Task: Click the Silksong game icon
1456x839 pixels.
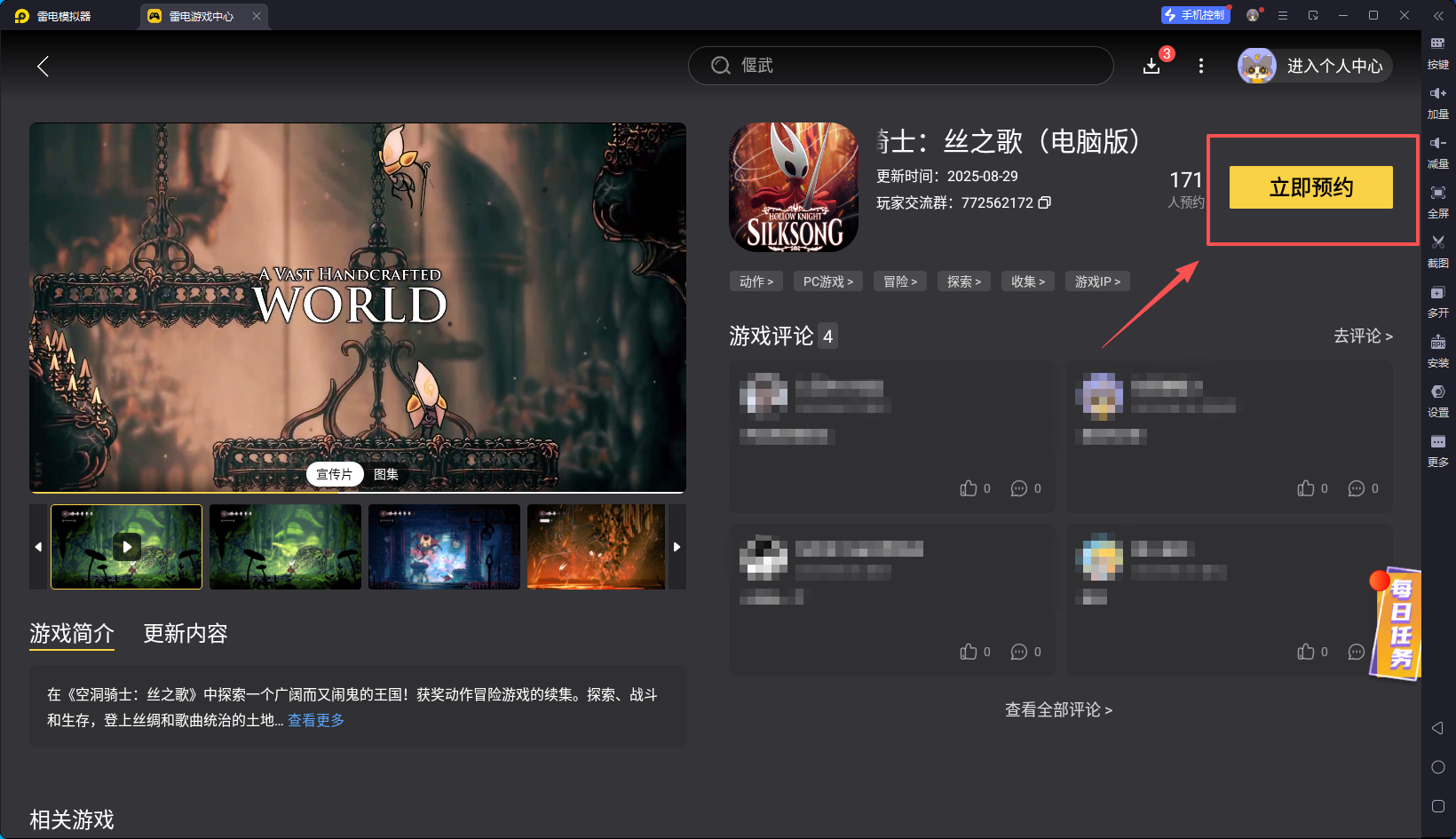Action: (794, 187)
